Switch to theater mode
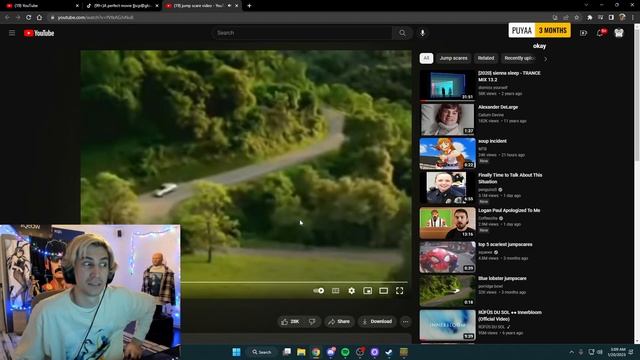The height and width of the screenshot is (360, 640). 383,291
